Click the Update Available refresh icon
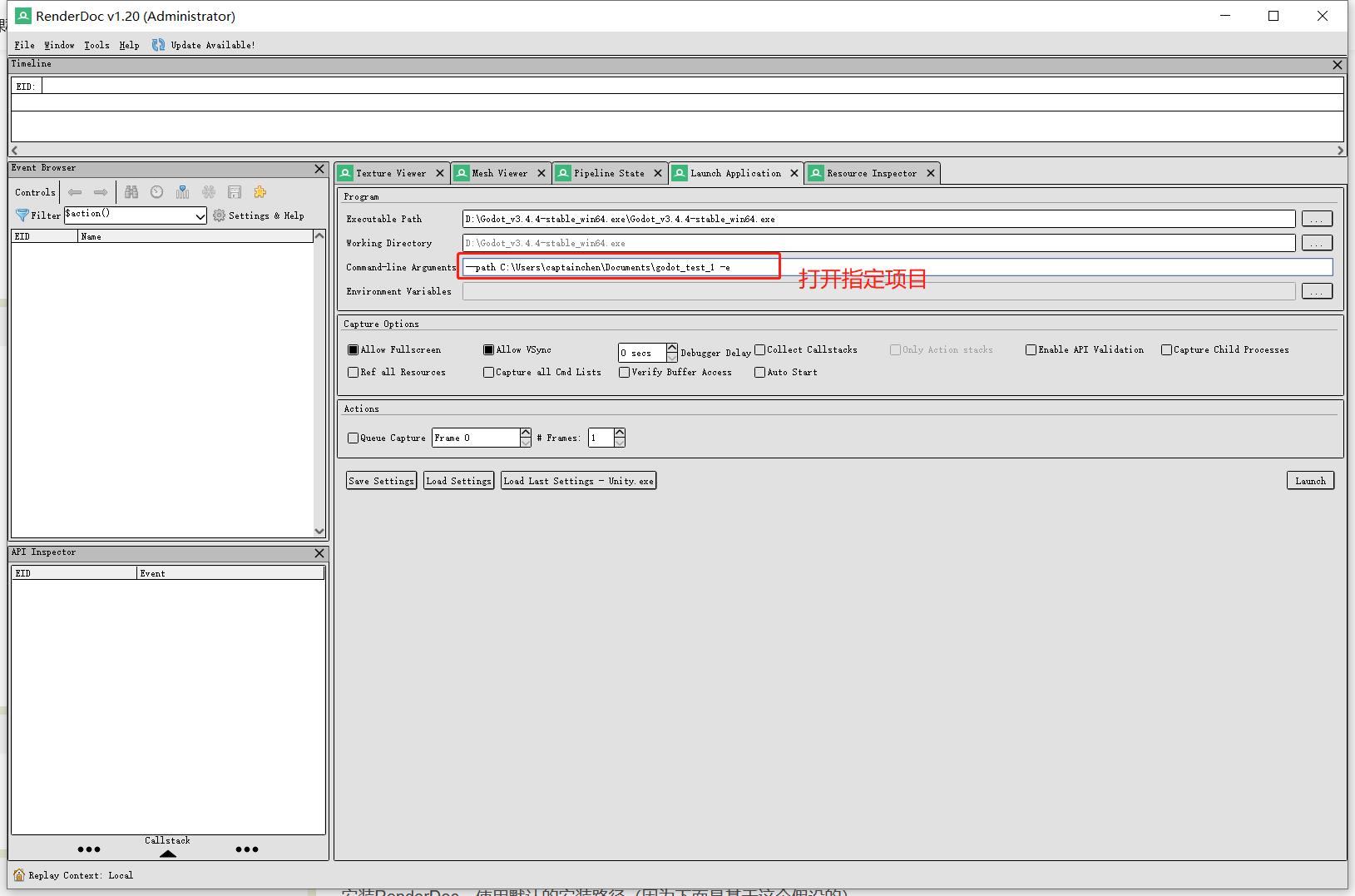This screenshot has width=1355, height=896. click(x=158, y=45)
